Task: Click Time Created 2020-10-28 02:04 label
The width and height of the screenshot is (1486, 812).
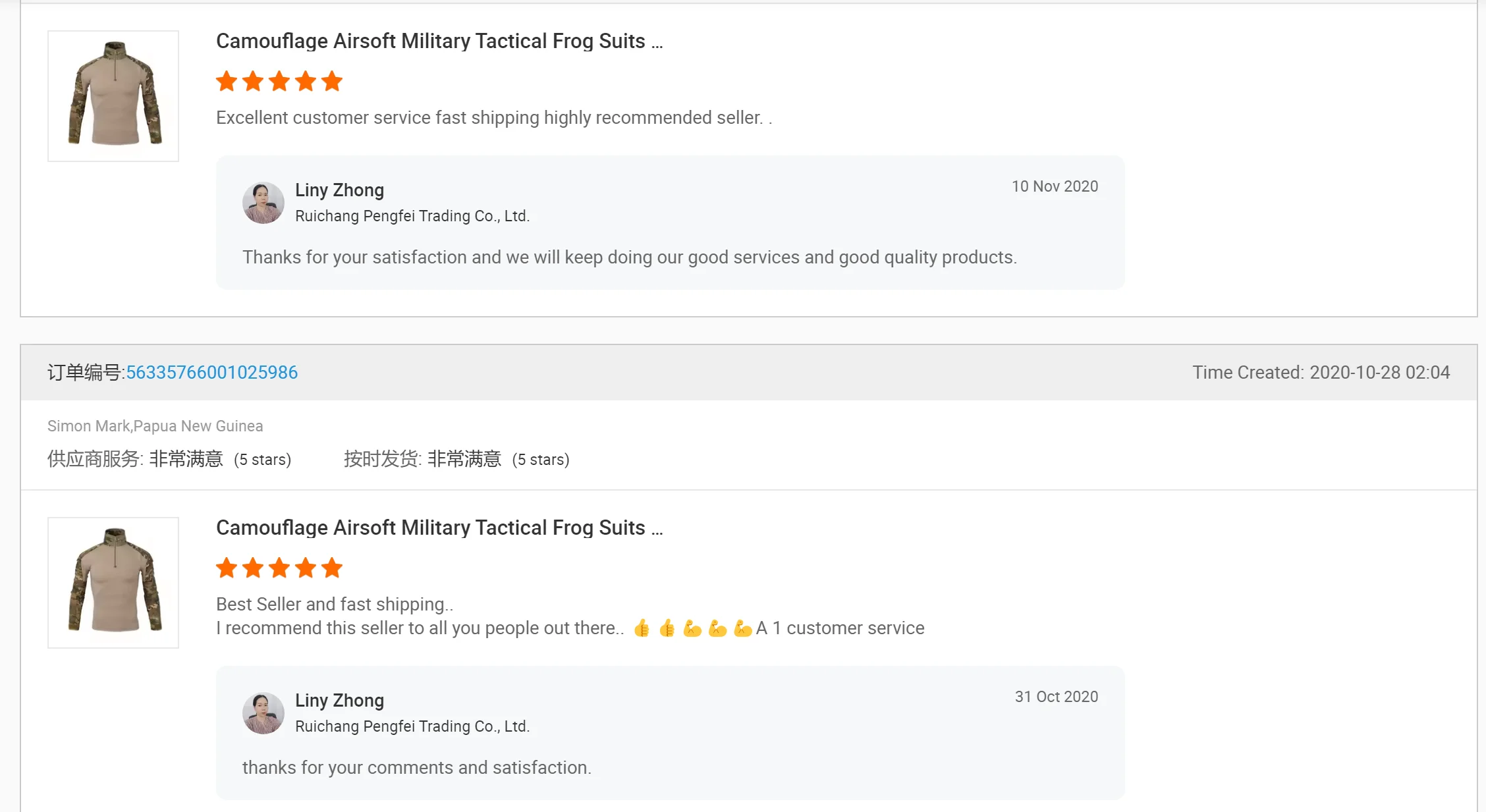Action: click(x=1321, y=372)
